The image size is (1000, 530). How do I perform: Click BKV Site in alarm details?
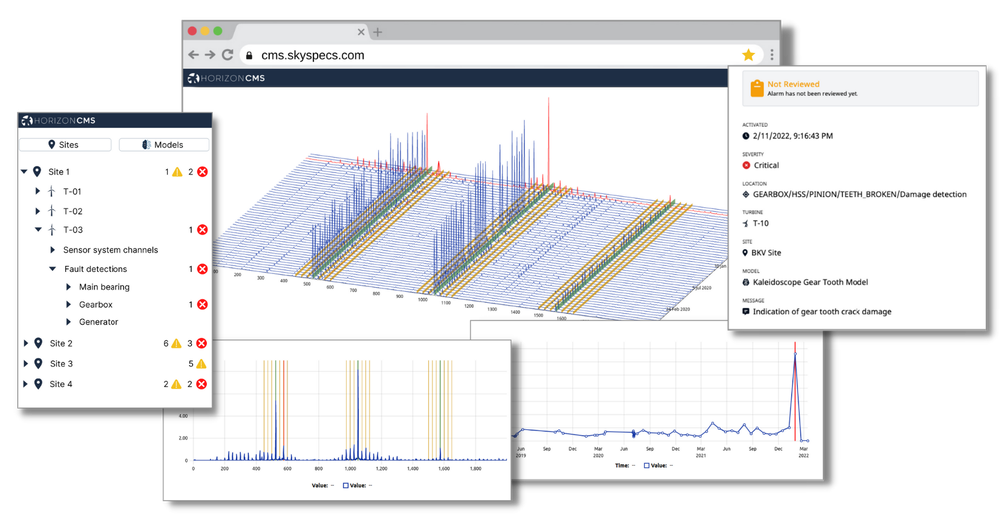767,253
